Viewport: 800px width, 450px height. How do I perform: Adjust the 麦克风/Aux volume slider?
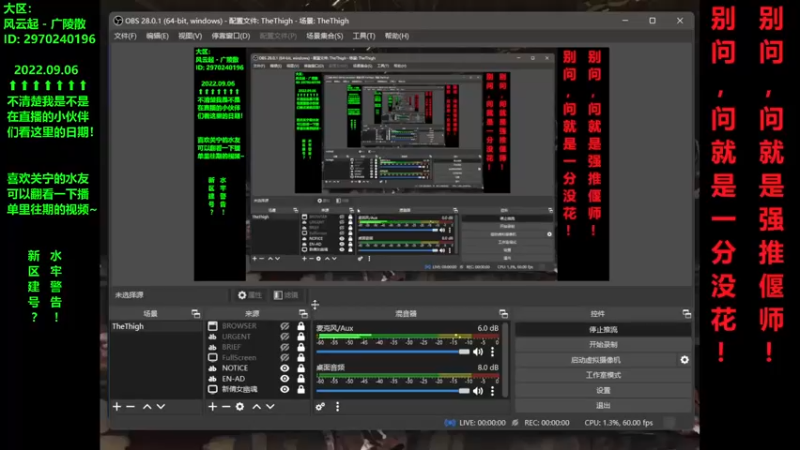click(x=393, y=352)
